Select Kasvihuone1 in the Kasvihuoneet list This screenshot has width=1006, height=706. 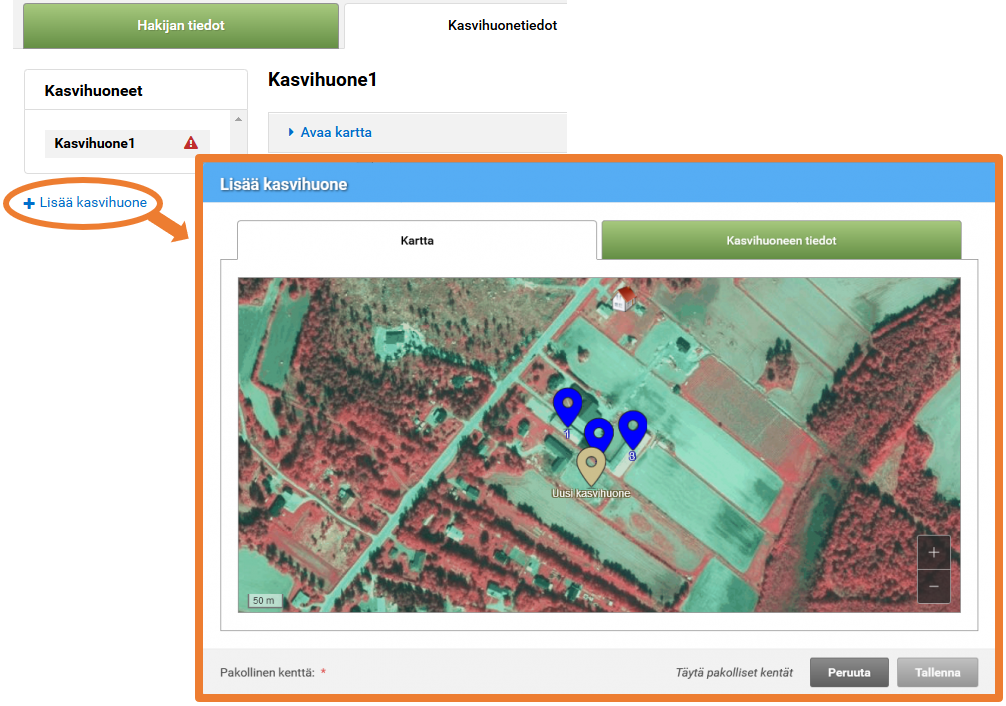pyautogui.click(x=95, y=144)
